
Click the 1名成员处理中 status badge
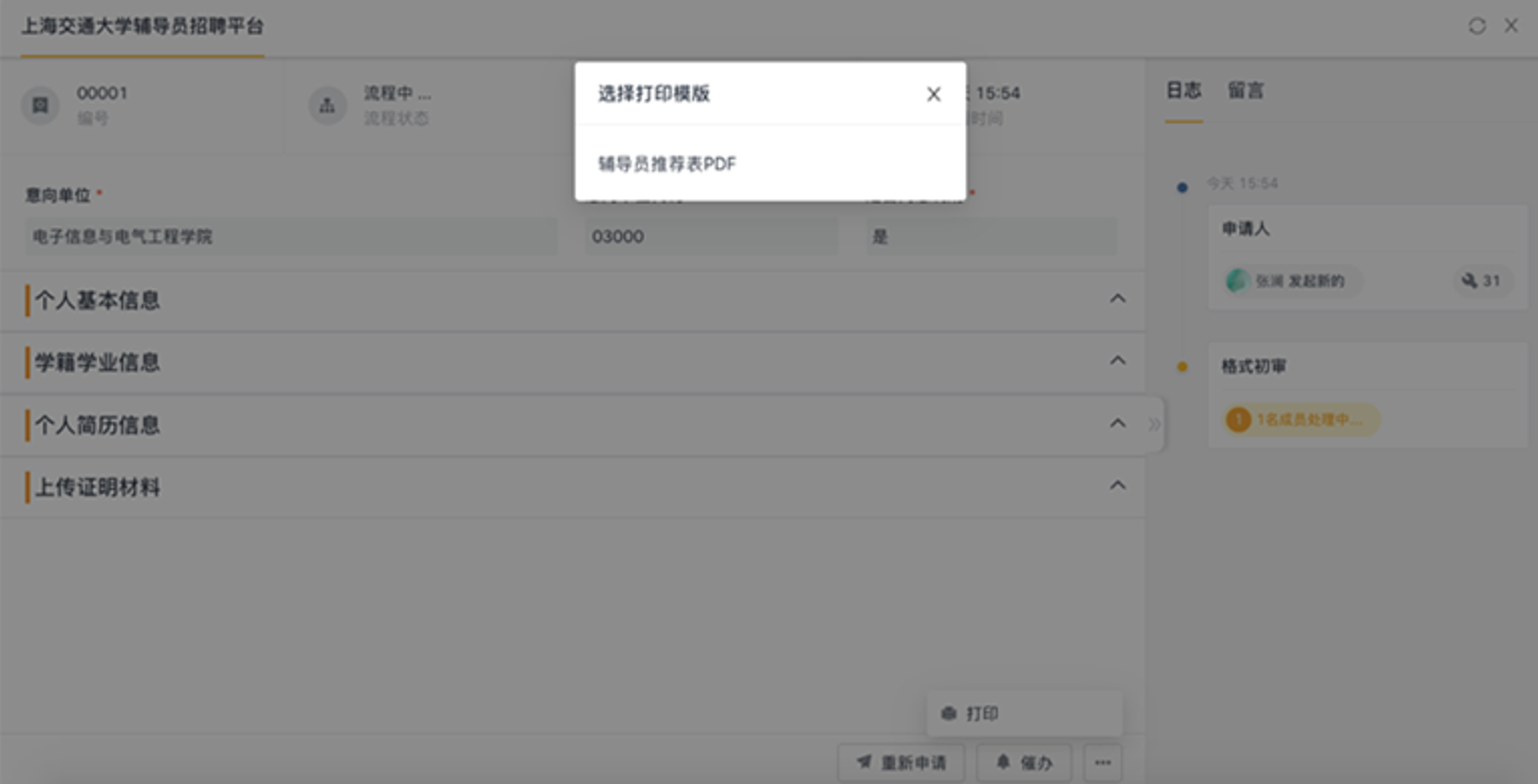point(1301,419)
